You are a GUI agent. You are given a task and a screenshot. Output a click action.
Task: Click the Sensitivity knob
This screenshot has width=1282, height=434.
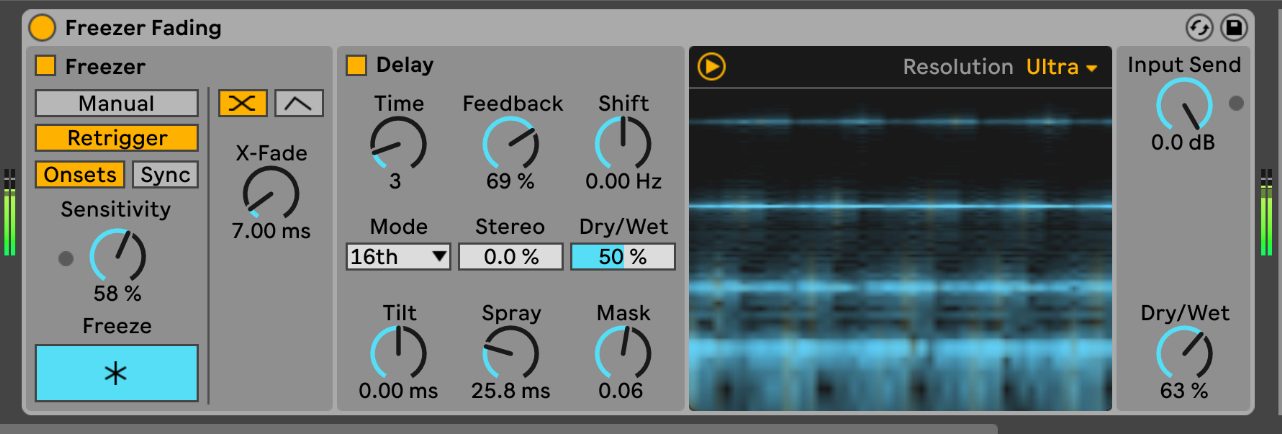tap(118, 255)
